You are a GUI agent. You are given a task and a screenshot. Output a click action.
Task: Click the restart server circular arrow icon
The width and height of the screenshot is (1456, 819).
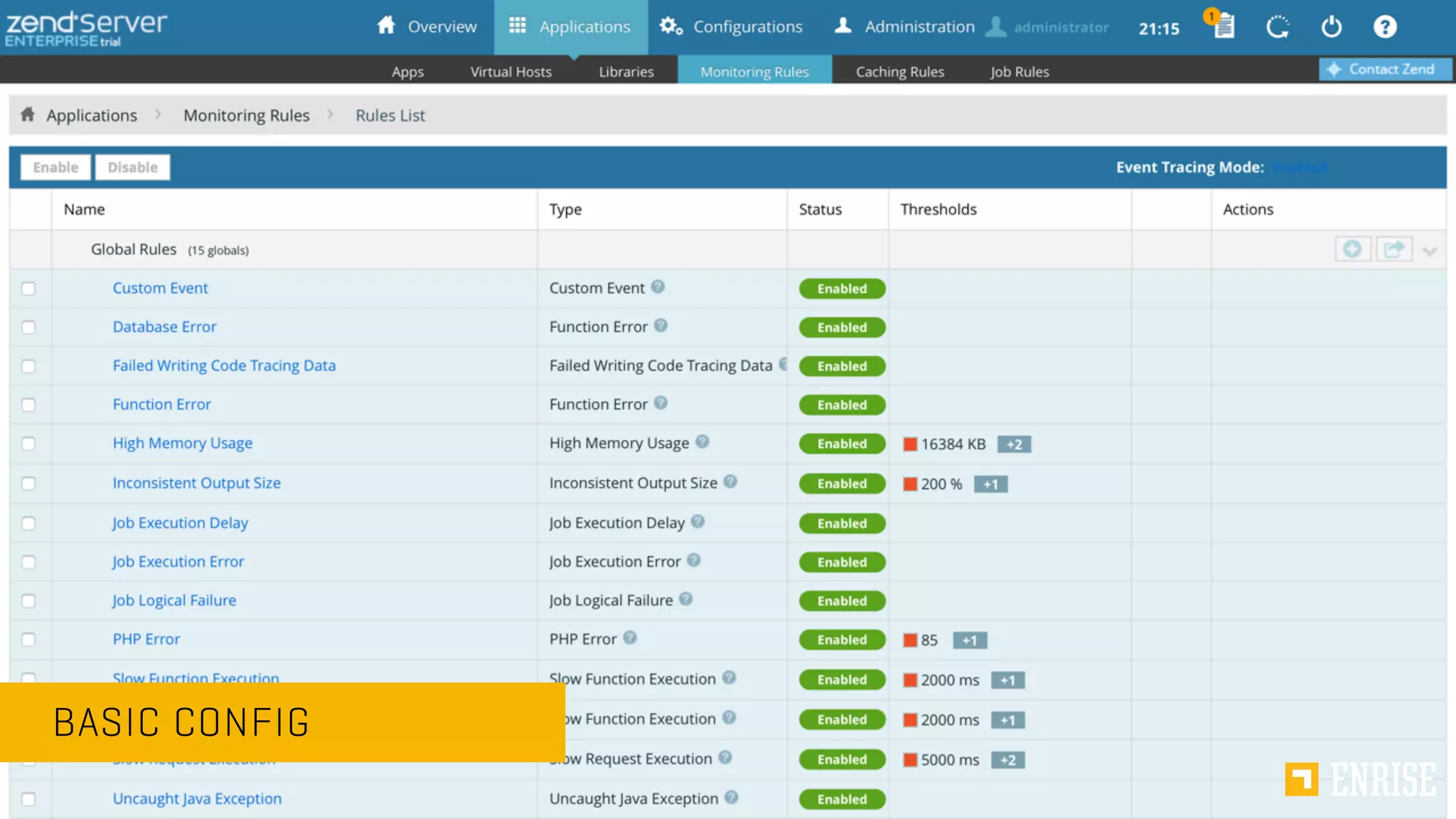coord(1278,27)
